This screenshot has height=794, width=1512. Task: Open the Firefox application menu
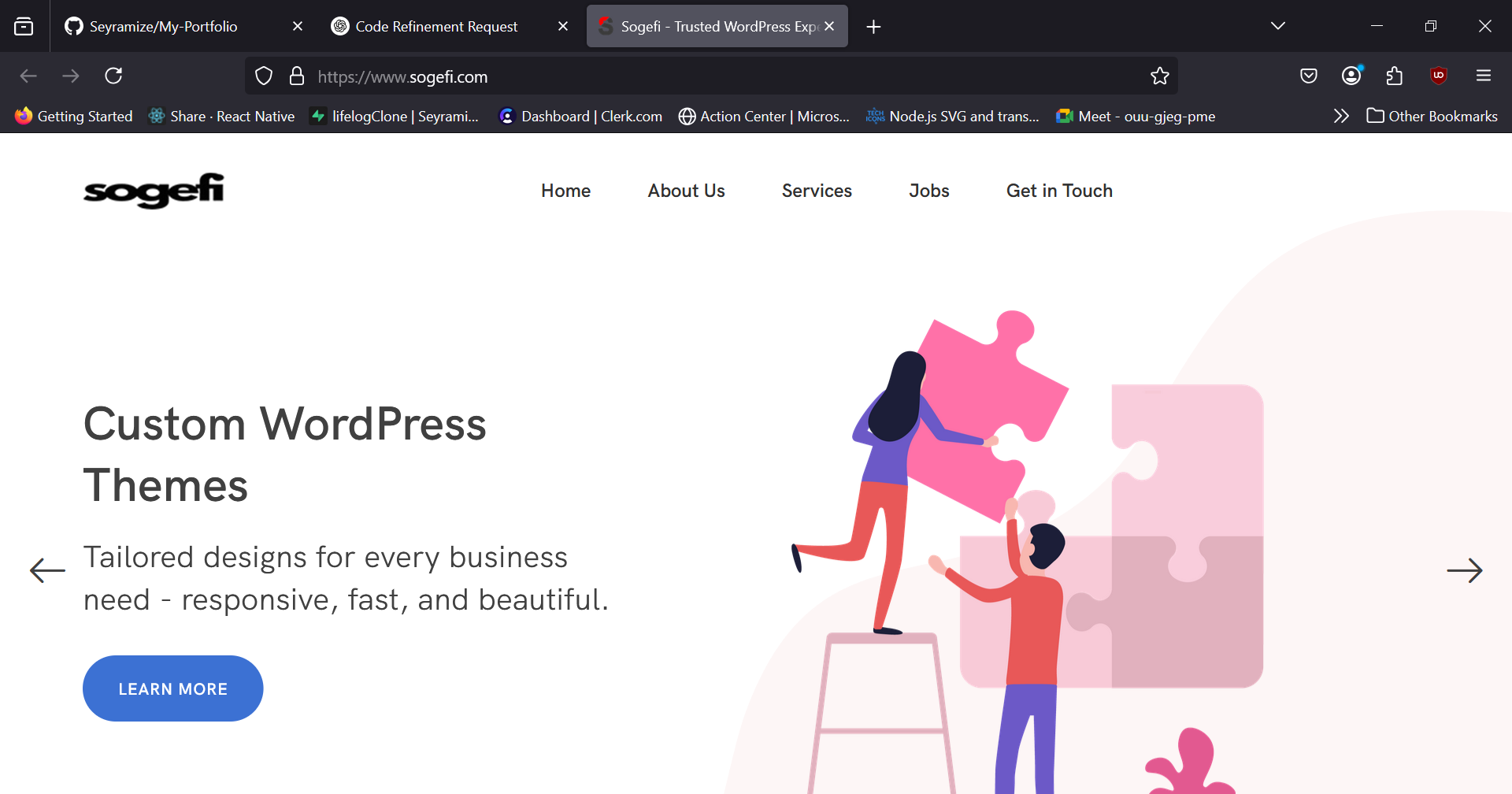click(1484, 76)
